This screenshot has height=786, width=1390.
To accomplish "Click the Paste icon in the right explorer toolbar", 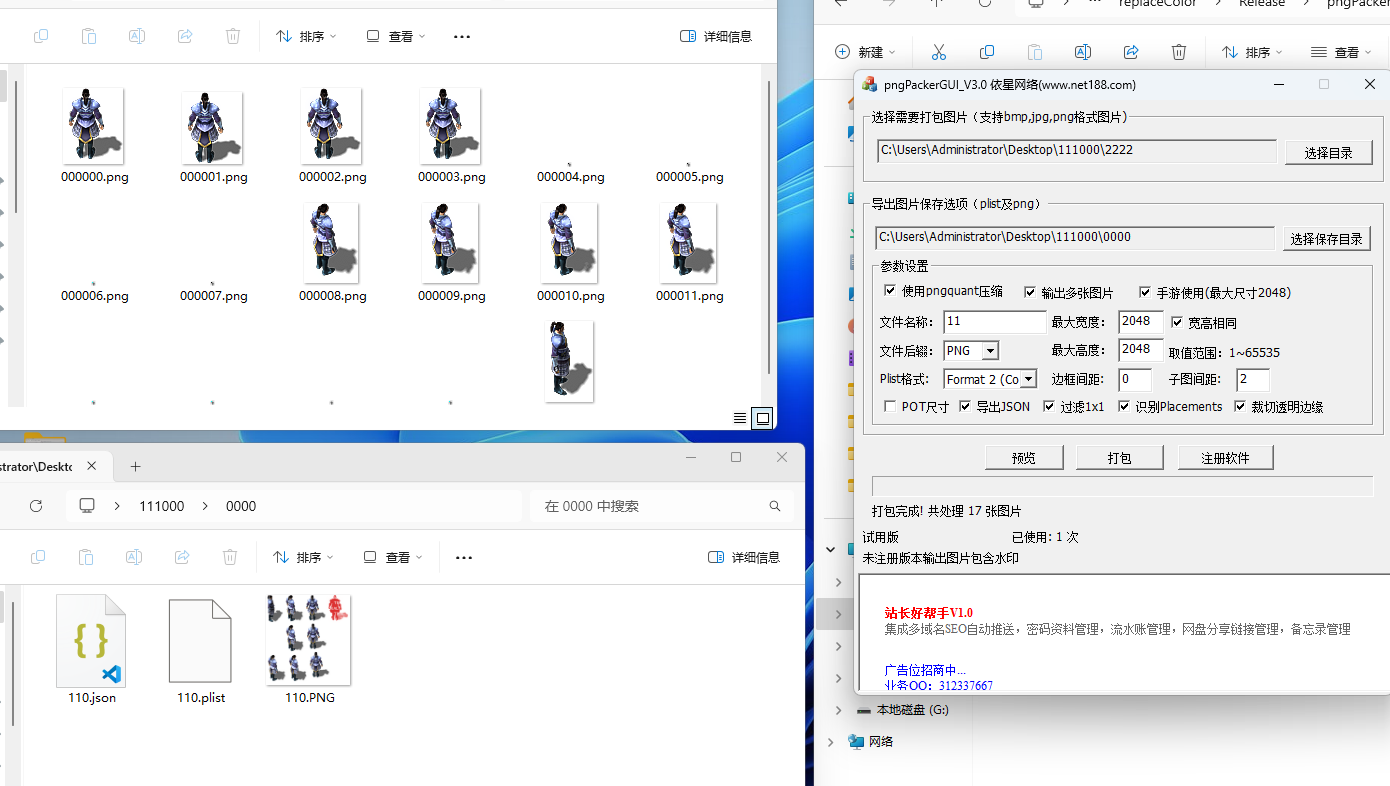I will coord(1034,51).
